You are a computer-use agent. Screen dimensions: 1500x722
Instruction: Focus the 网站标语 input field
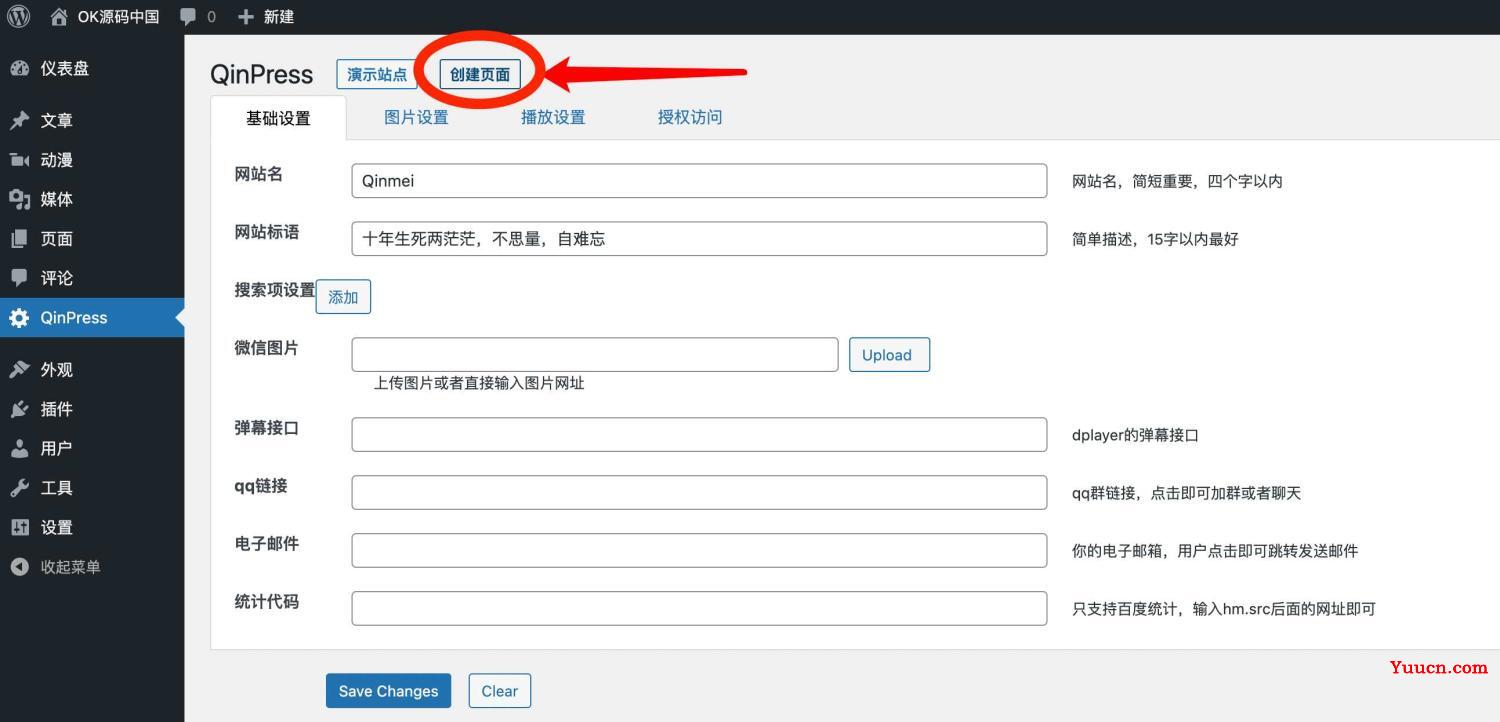tap(699, 239)
